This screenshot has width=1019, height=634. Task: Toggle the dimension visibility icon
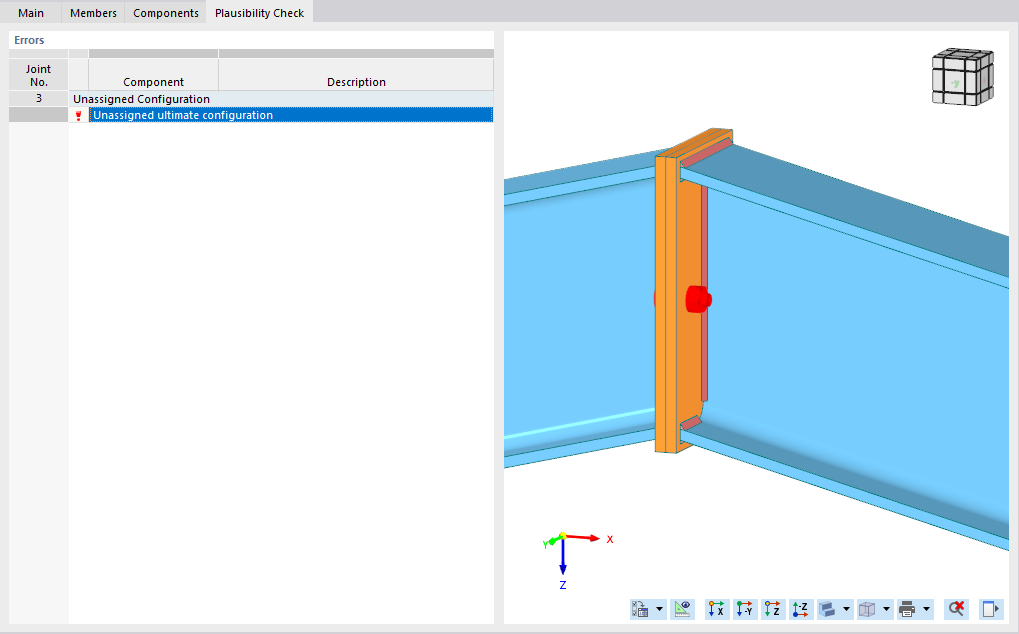click(x=682, y=609)
